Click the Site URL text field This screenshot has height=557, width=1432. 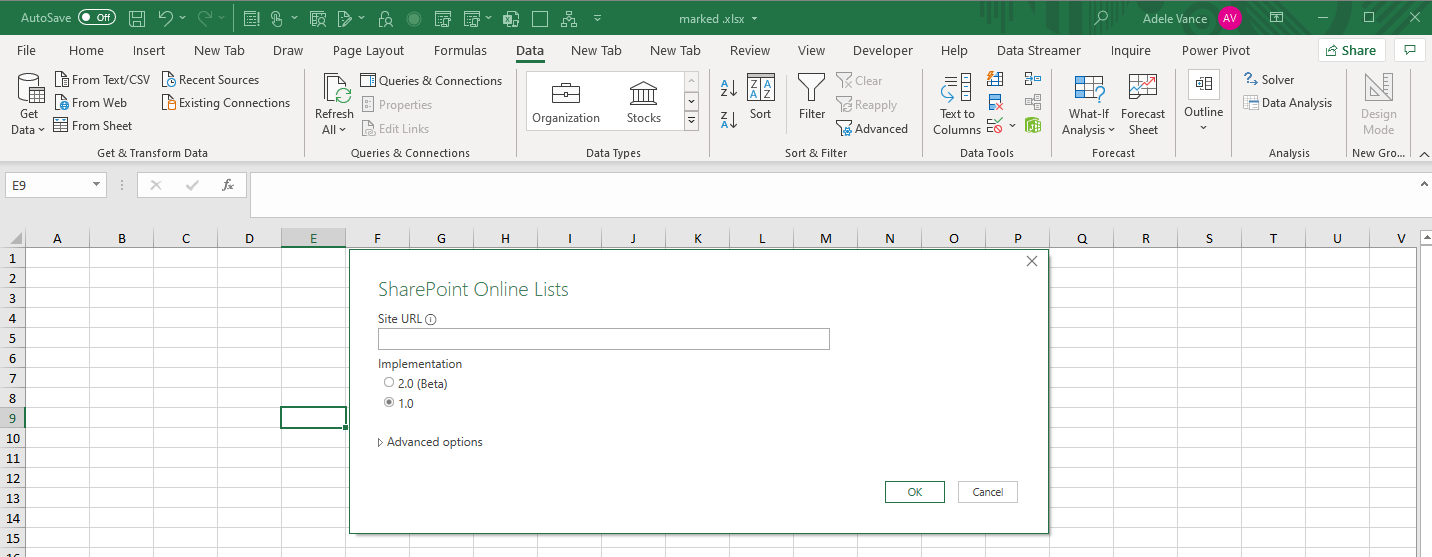pyautogui.click(x=603, y=340)
